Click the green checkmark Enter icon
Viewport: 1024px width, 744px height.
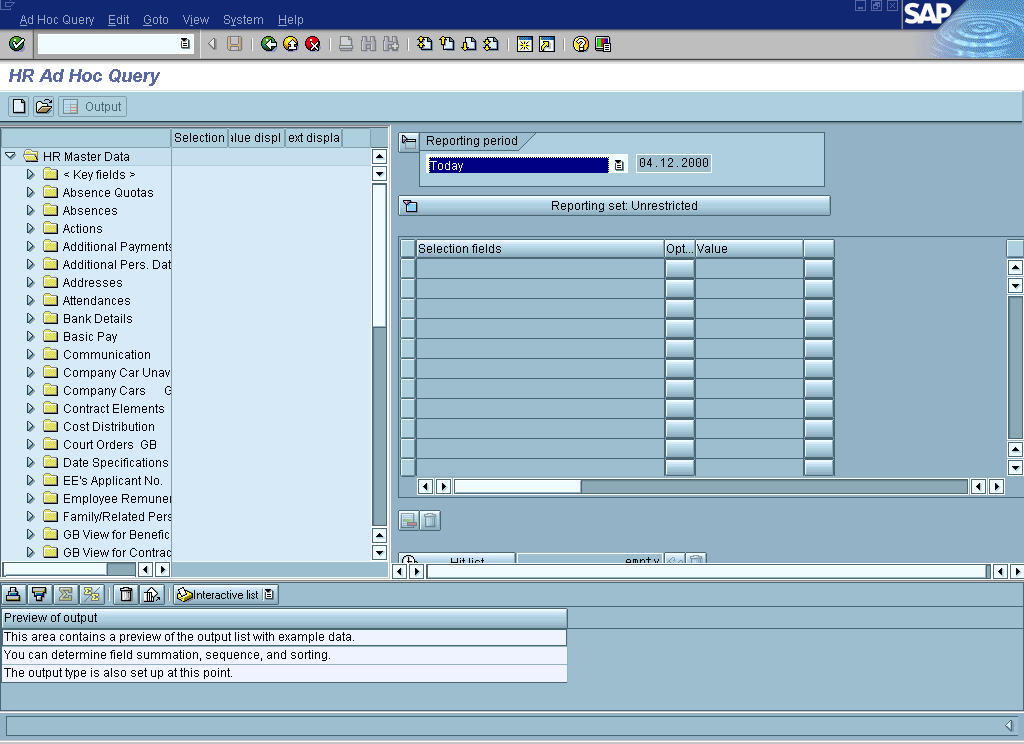click(x=17, y=44)
